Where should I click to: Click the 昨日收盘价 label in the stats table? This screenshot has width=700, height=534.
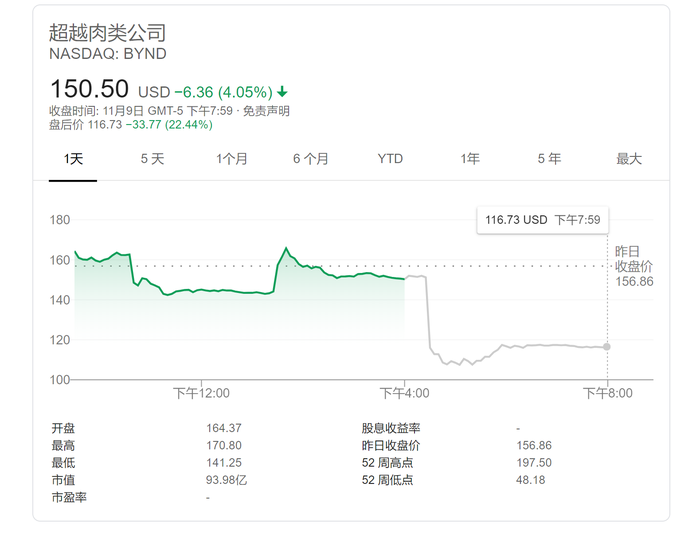pos(391,446)
